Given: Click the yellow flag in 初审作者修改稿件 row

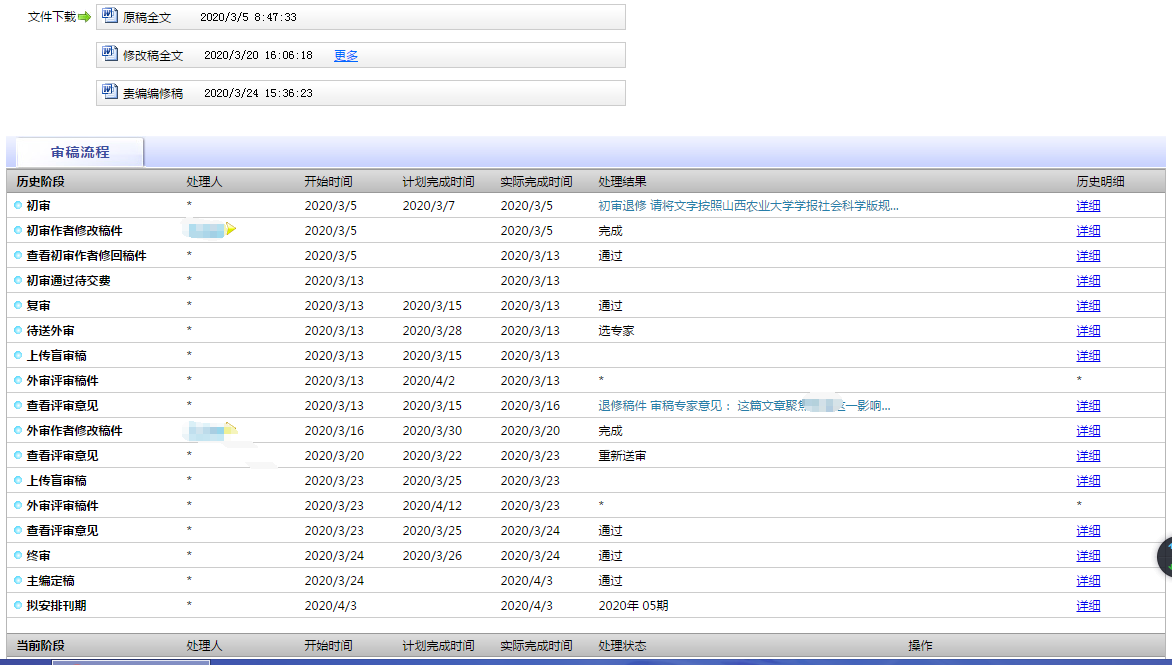Looking at the screenshot, I should pyautogui.click(x=231, y=230).
